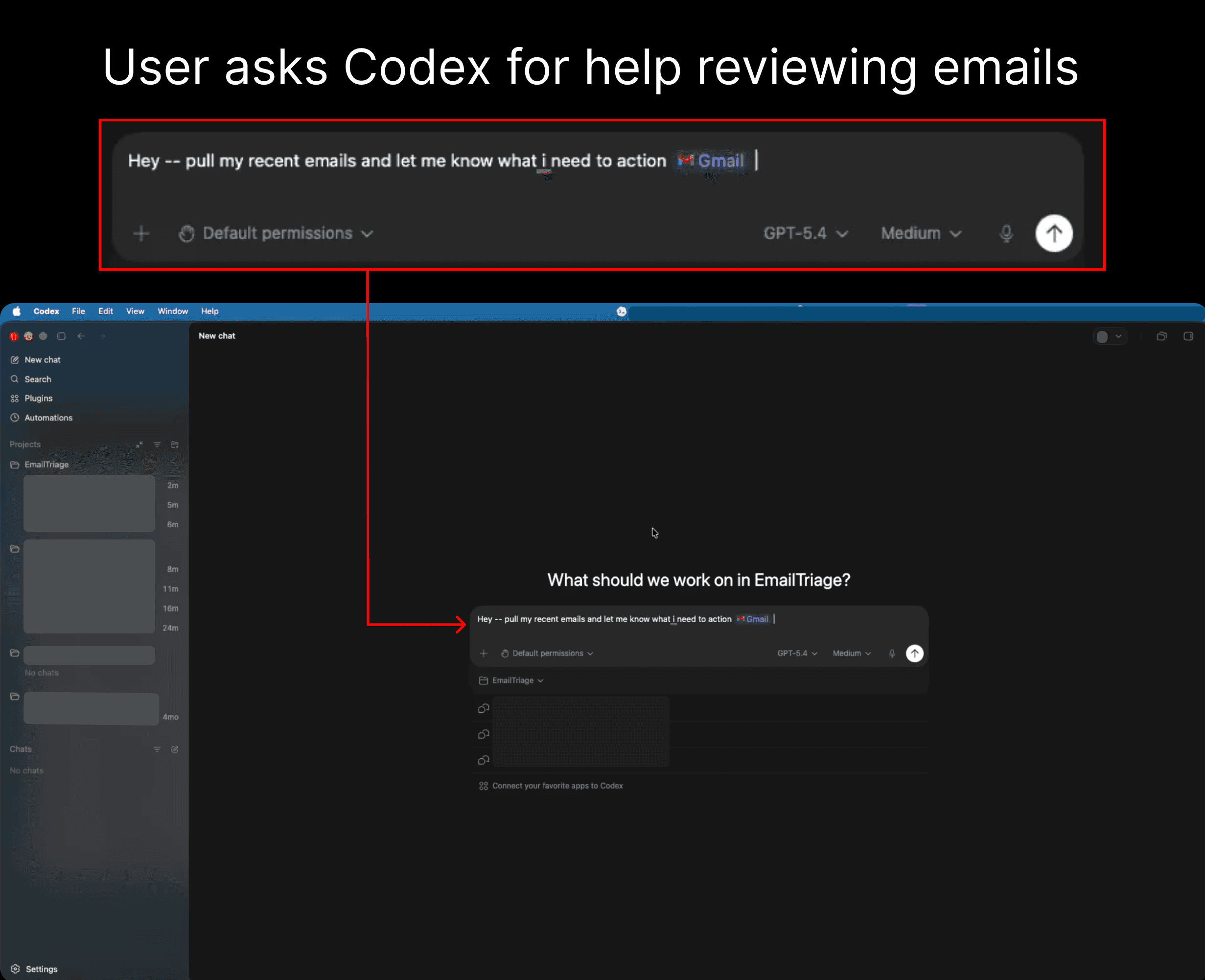The image size is (1205, 980).
Task: Toggle the sidebar panel icon beside window controls
Action: pos(61,336)
